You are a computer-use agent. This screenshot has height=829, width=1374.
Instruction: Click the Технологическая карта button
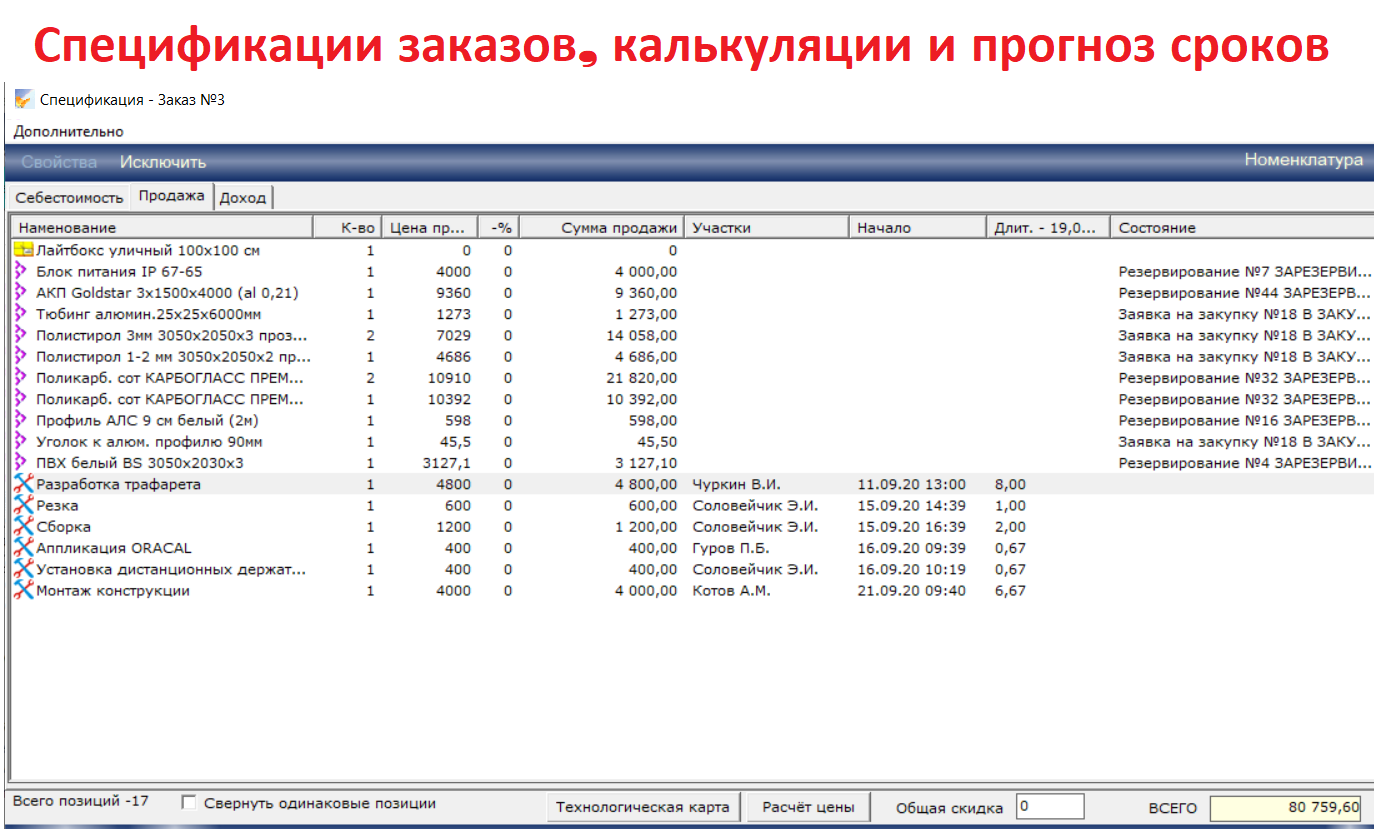point(643,804)
